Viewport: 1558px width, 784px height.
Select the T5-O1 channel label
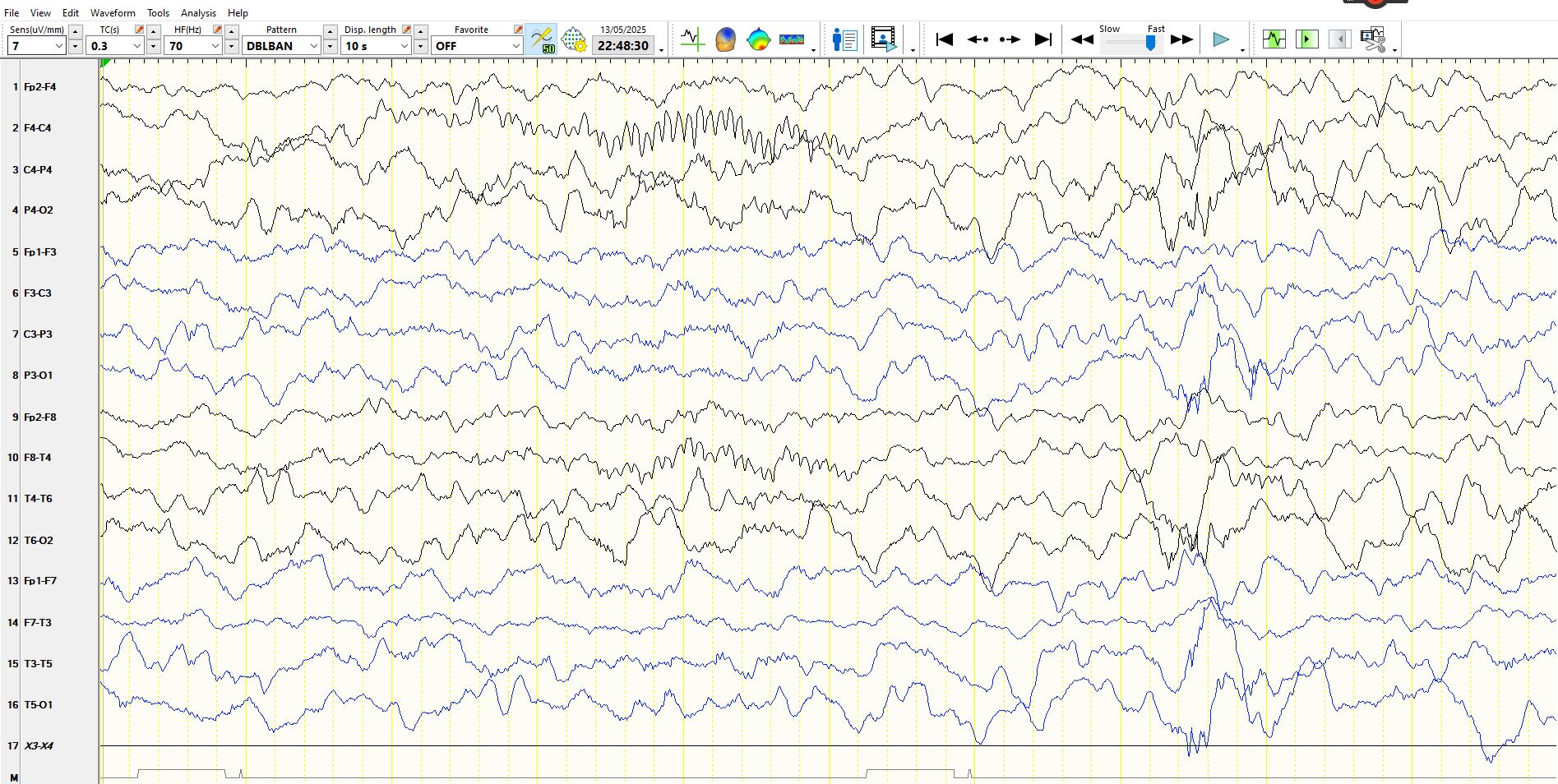pos(39,705)
